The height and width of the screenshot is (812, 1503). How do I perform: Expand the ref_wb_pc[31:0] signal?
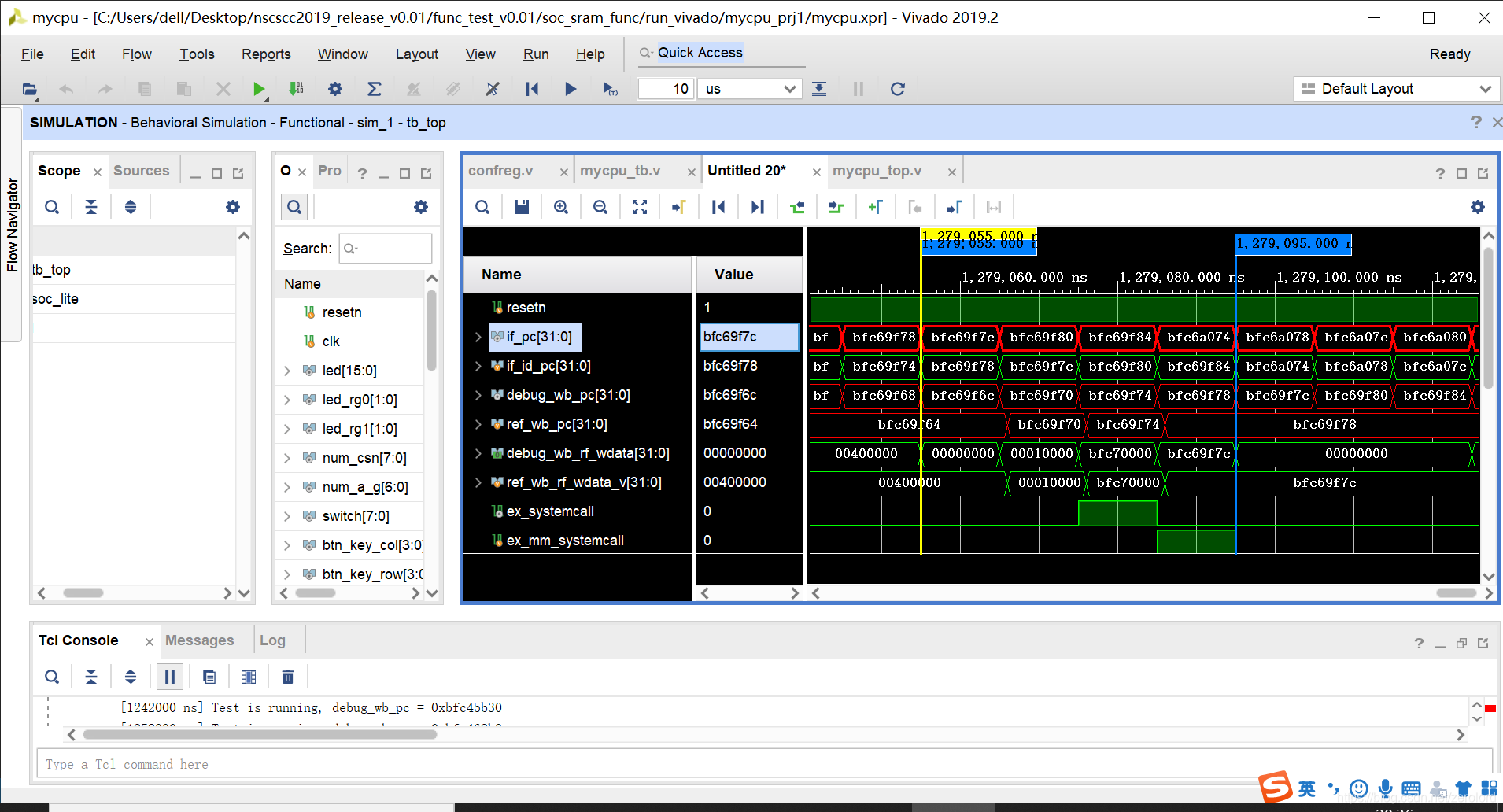(478, 424)
